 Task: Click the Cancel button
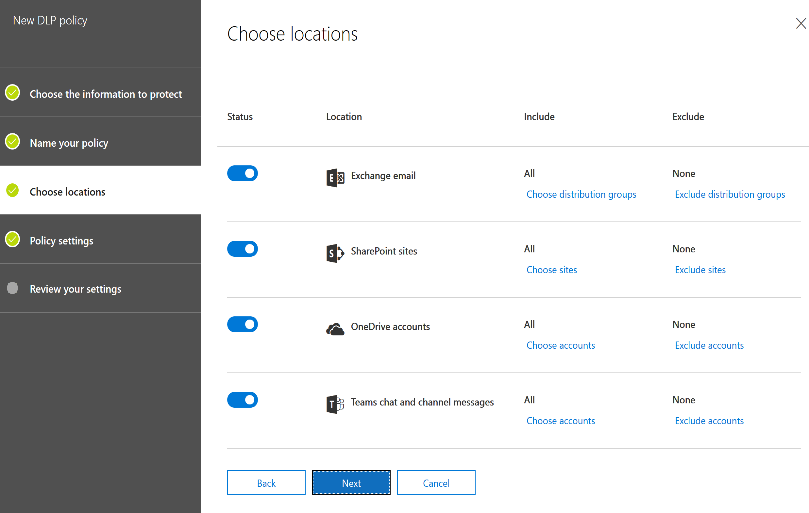pyautogui.click(x=436, y=483)
